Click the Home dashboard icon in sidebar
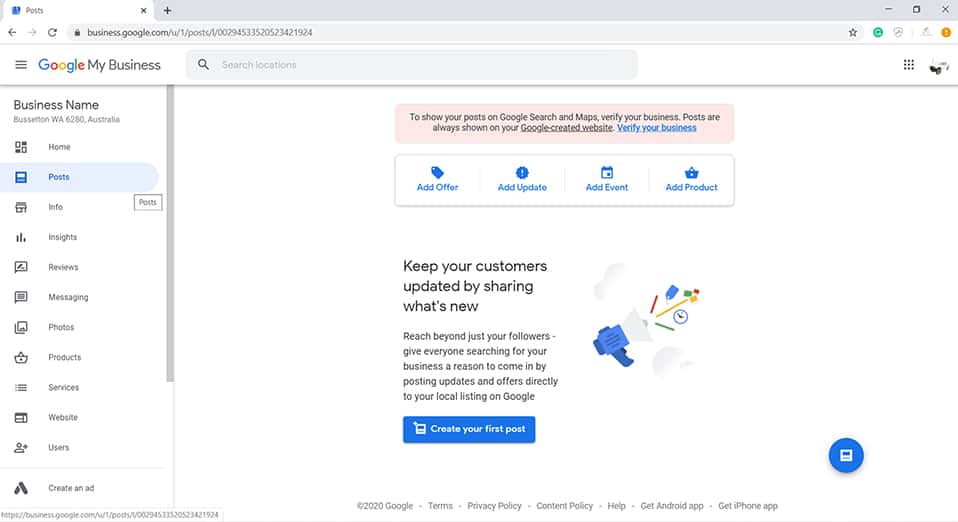 pos(21,147)
